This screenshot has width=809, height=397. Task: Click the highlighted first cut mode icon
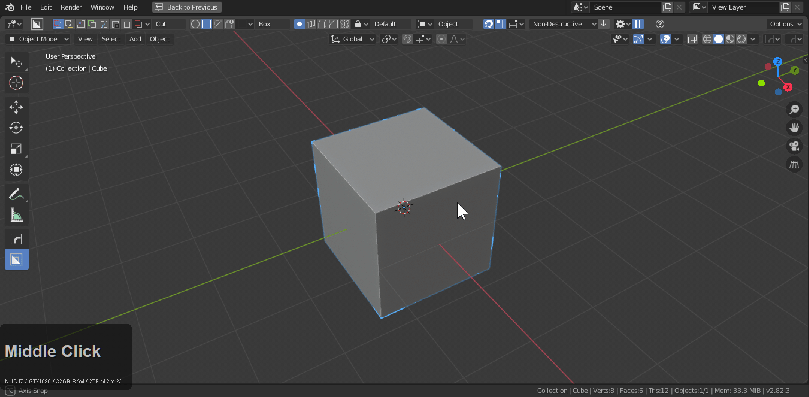58,24
